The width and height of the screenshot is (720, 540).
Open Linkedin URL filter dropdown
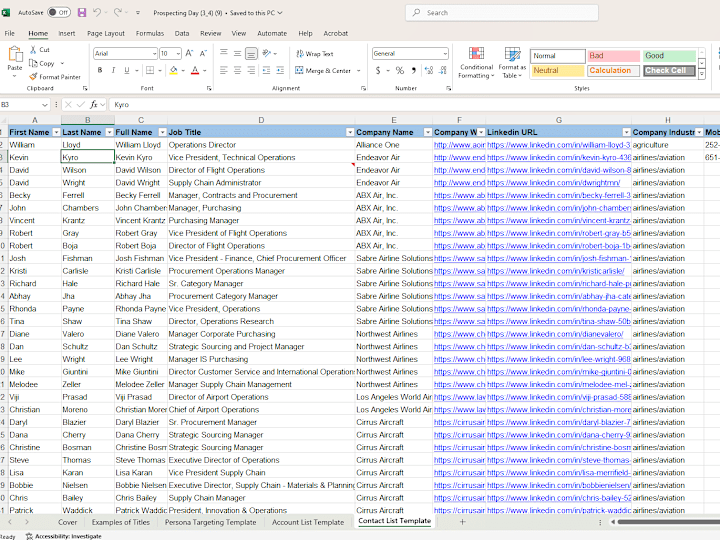[626, 132]
